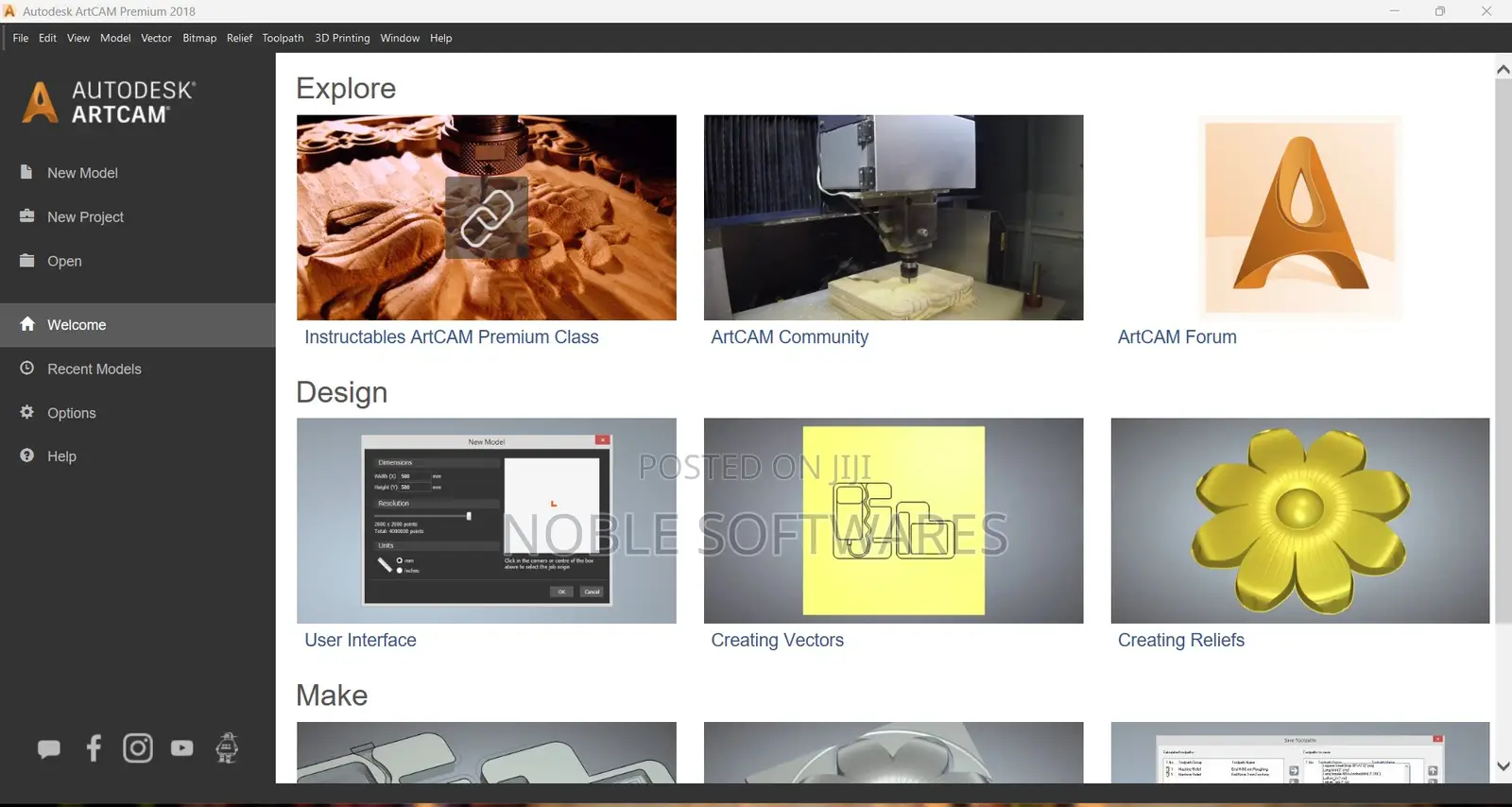Open the Relief menu
The width and height of the screenshot is (1512, 807).
pos(239,38)
